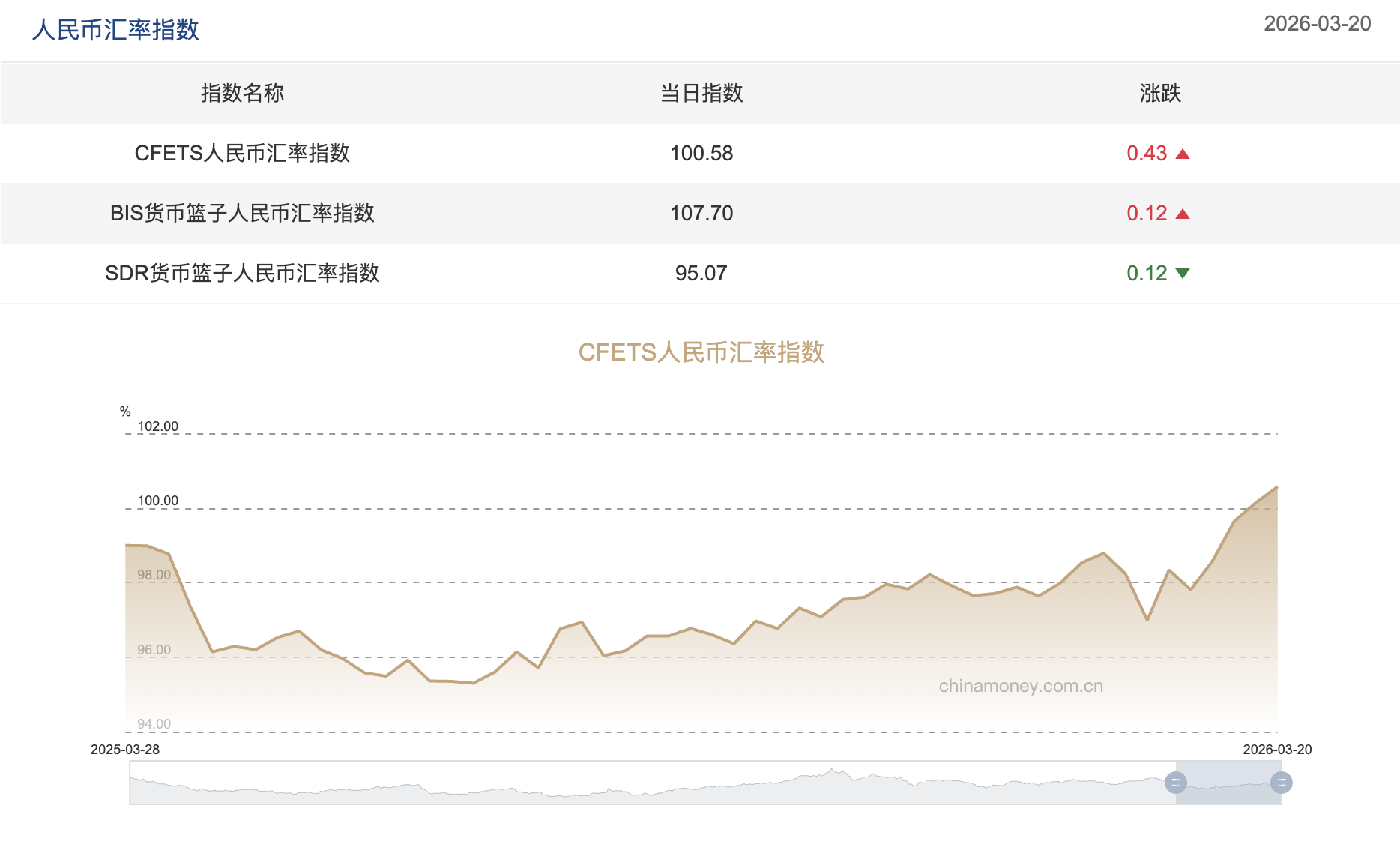Click the red up arrow beside 0.43
This screenshot has height=841, width=1400.
[1183, 154]
